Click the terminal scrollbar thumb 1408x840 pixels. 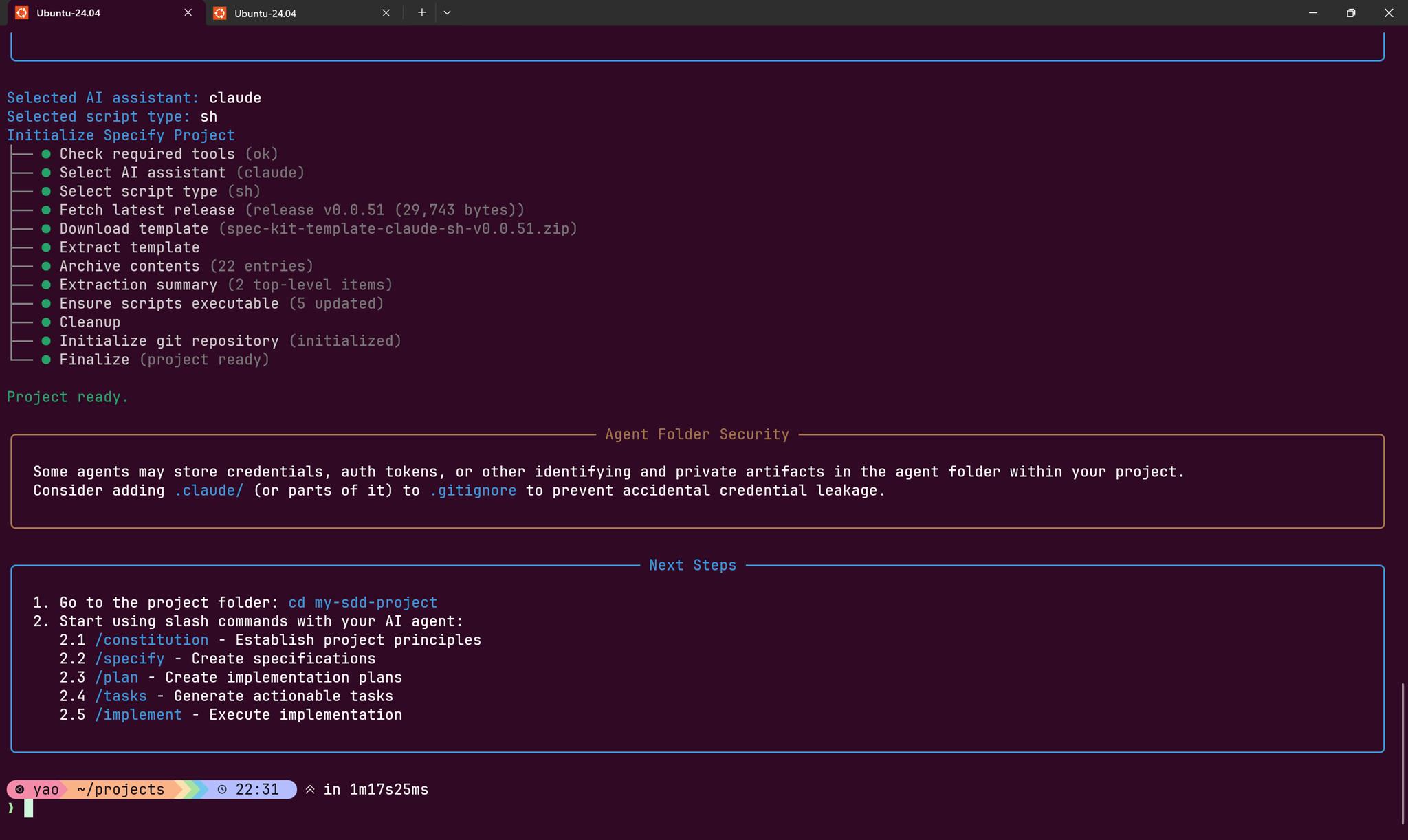[1402, 753]
